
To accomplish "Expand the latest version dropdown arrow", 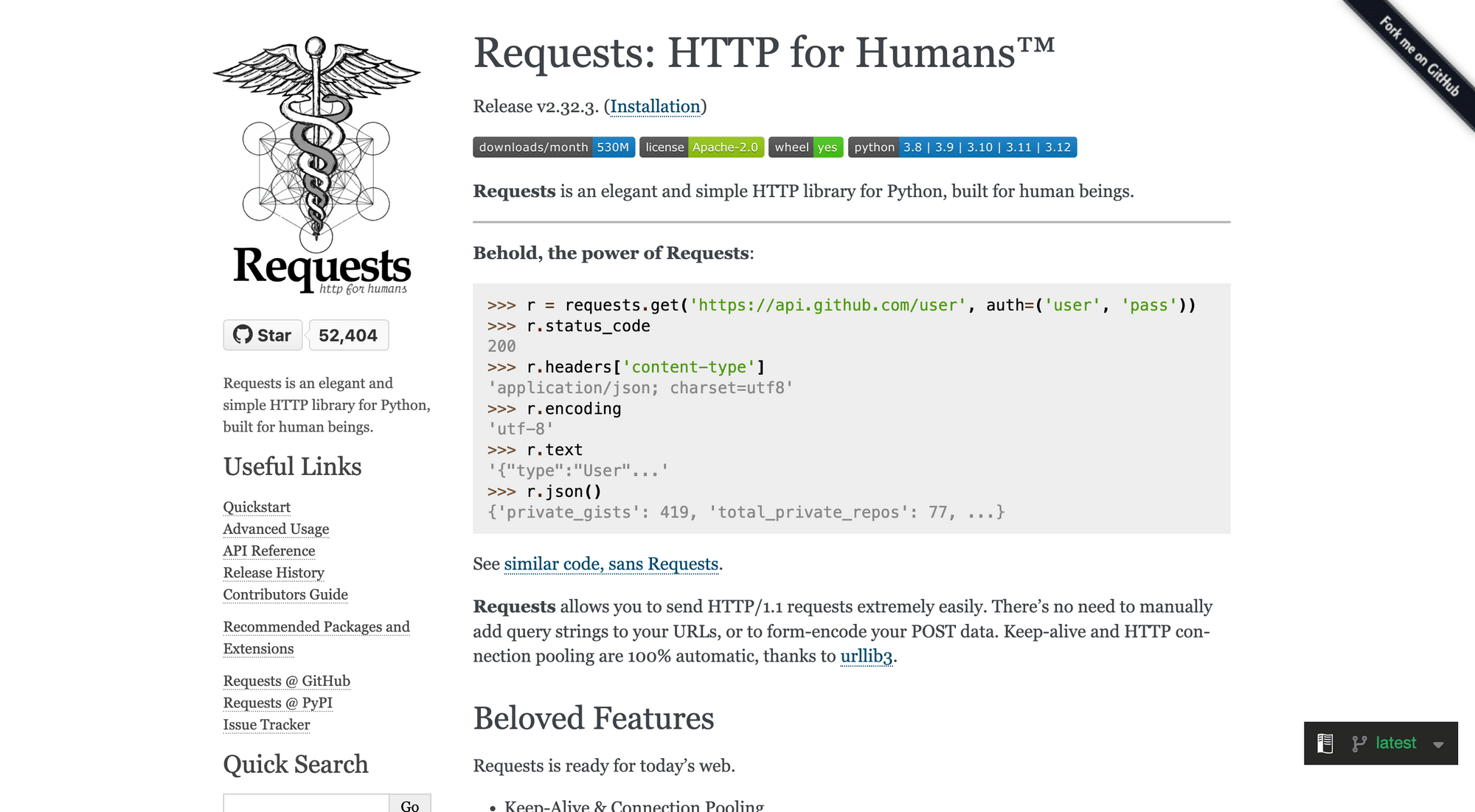I will pyautogui.click(x=1438, y=744).
